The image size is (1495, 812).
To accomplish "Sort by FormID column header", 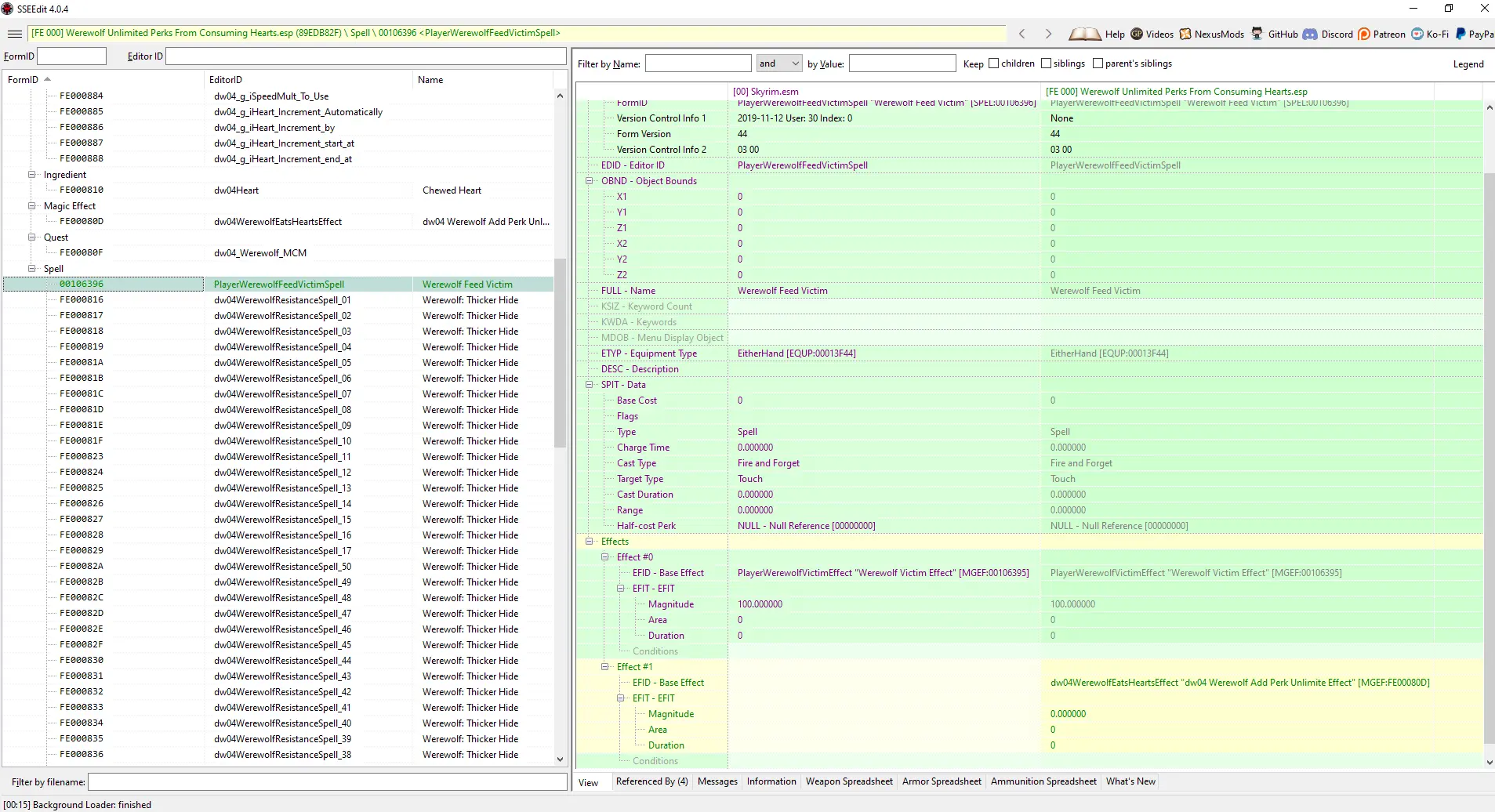I will coord(103,80).
